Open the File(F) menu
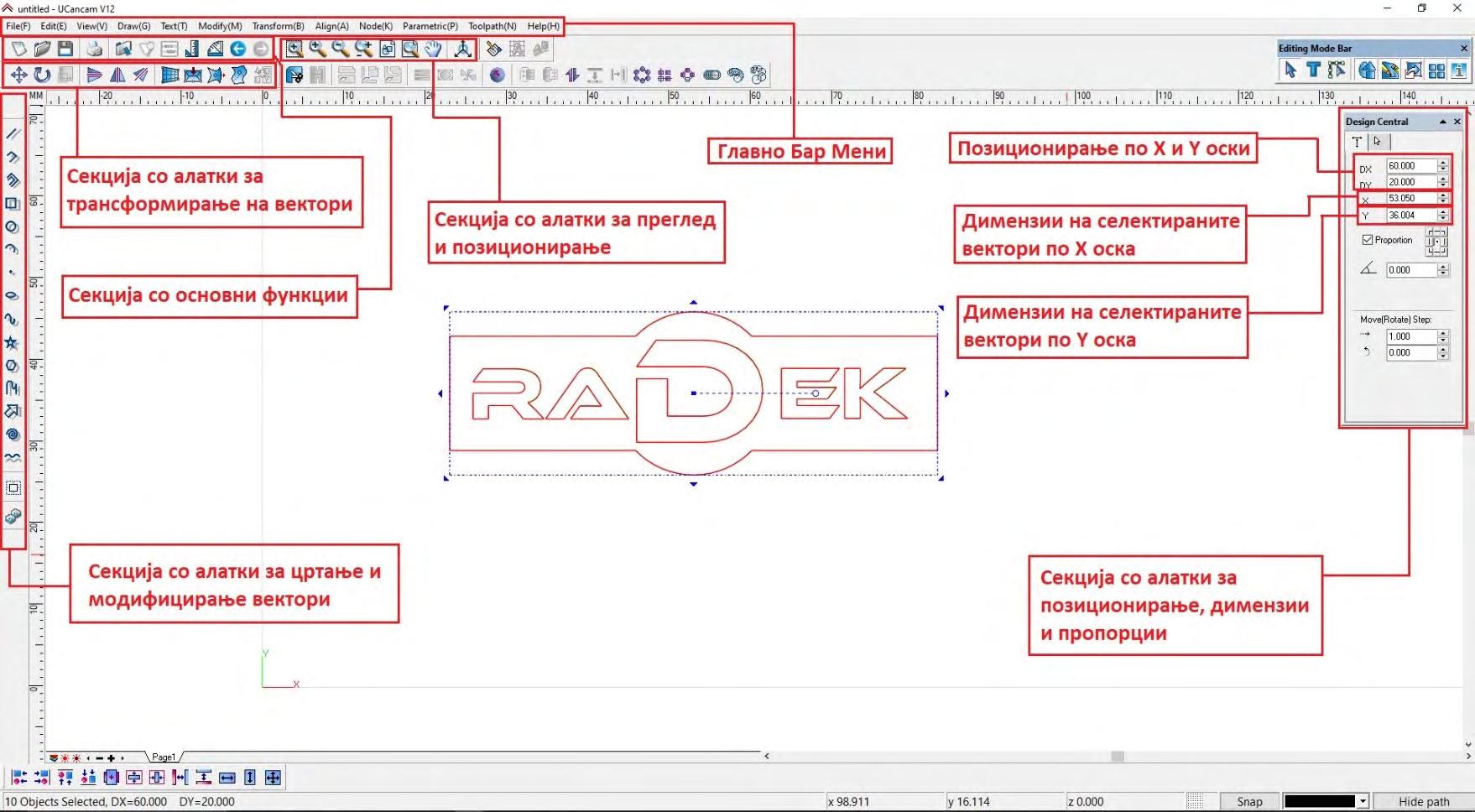This screenshot has width=1475, height=812. pyautogui.click(x=18, y=26)
